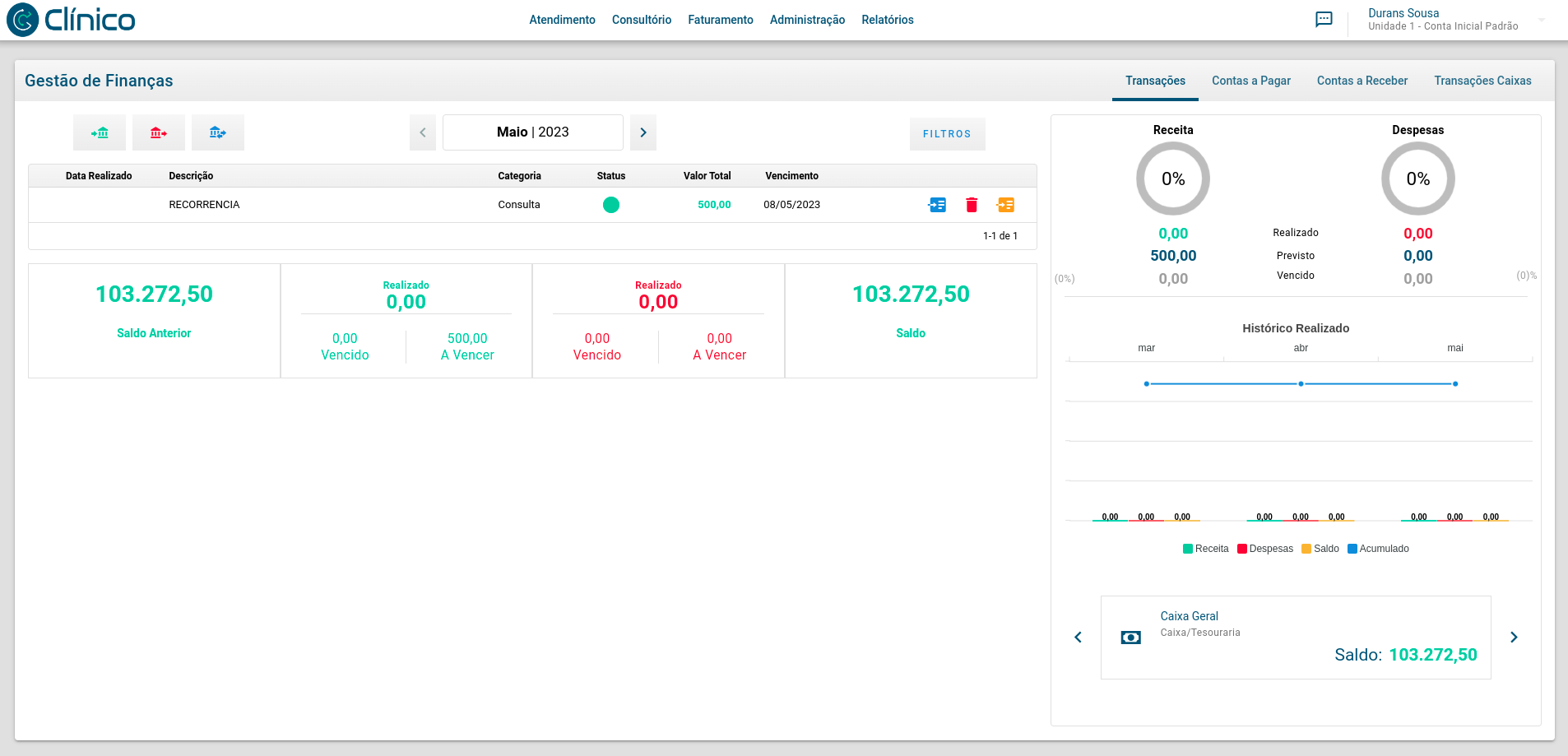The image size is (1568, 756).
Task: Click the red add expense (despesa) button
Action: (159, 132)
